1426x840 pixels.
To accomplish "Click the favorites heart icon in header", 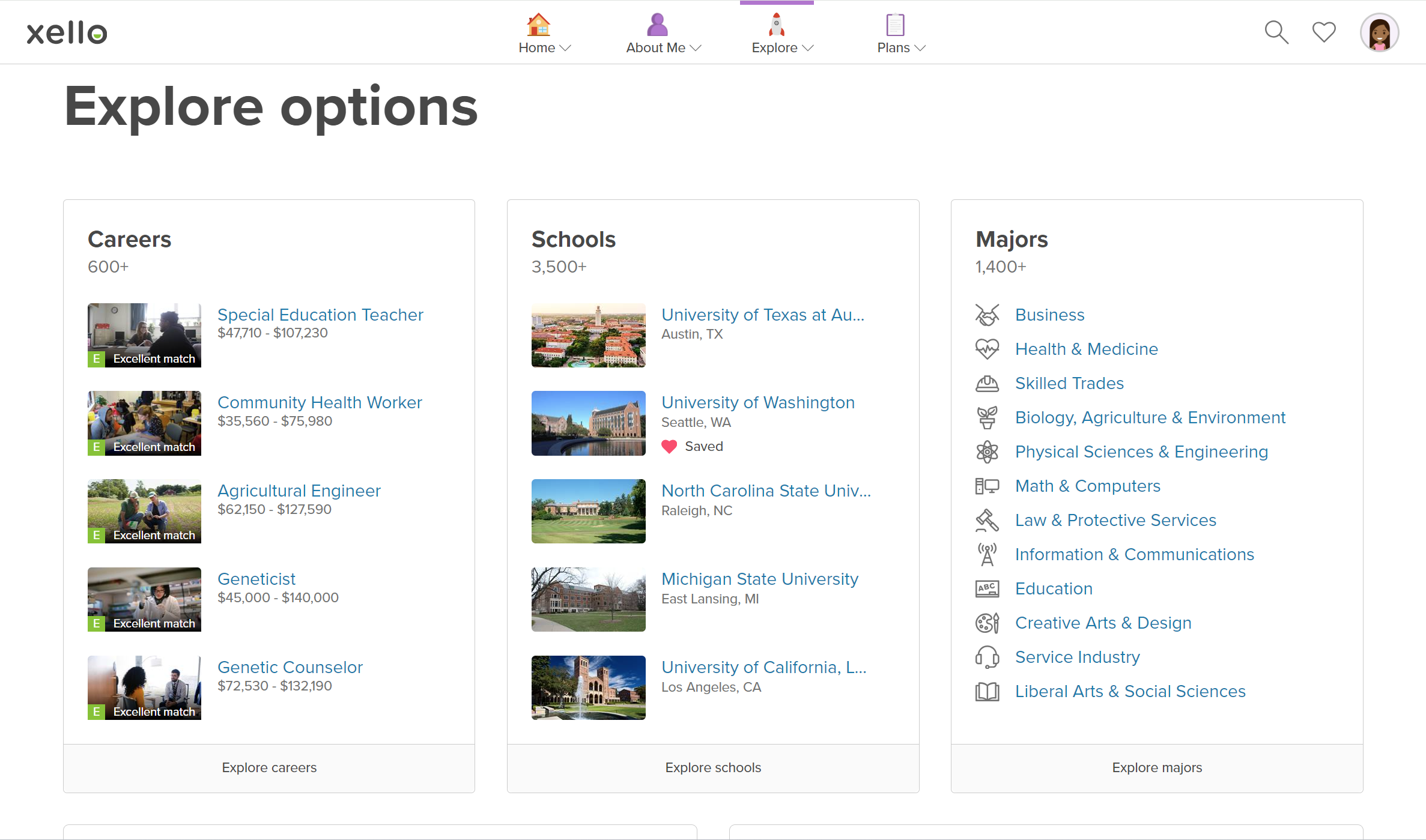I will tap(1324, 32).
